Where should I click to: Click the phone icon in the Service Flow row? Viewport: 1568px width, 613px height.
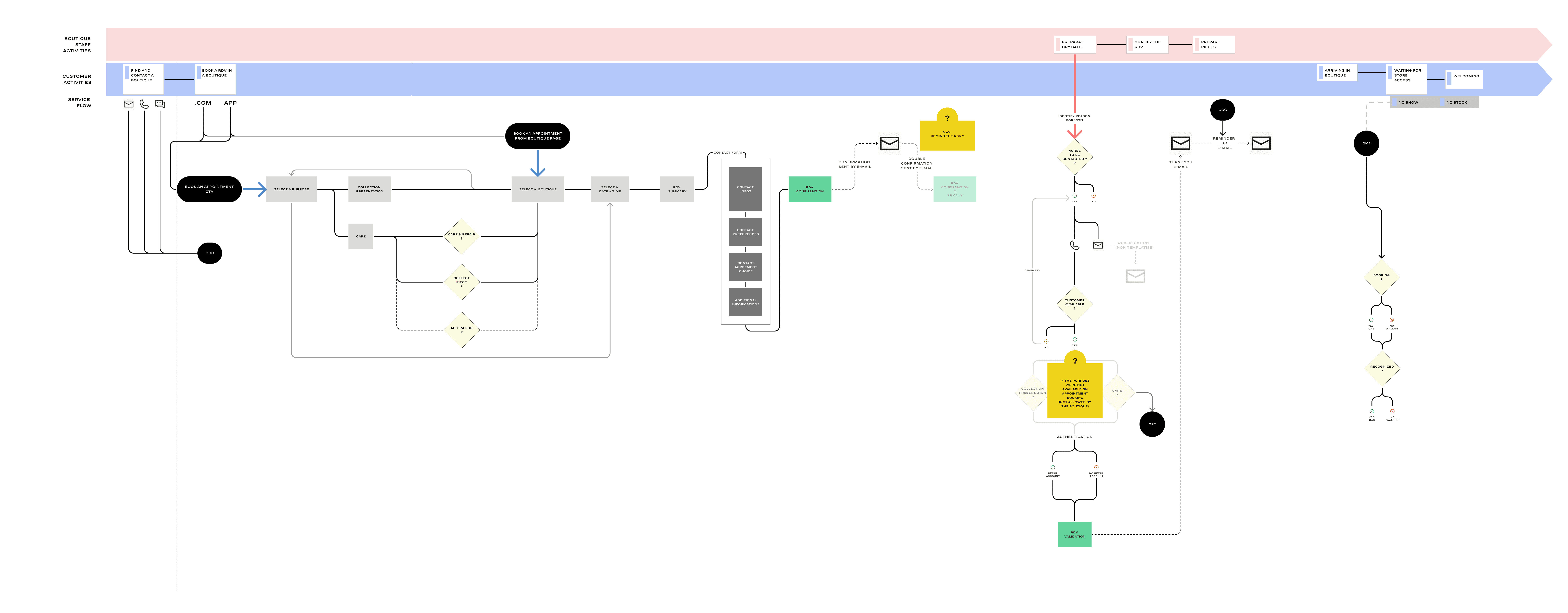pos(144,104)
